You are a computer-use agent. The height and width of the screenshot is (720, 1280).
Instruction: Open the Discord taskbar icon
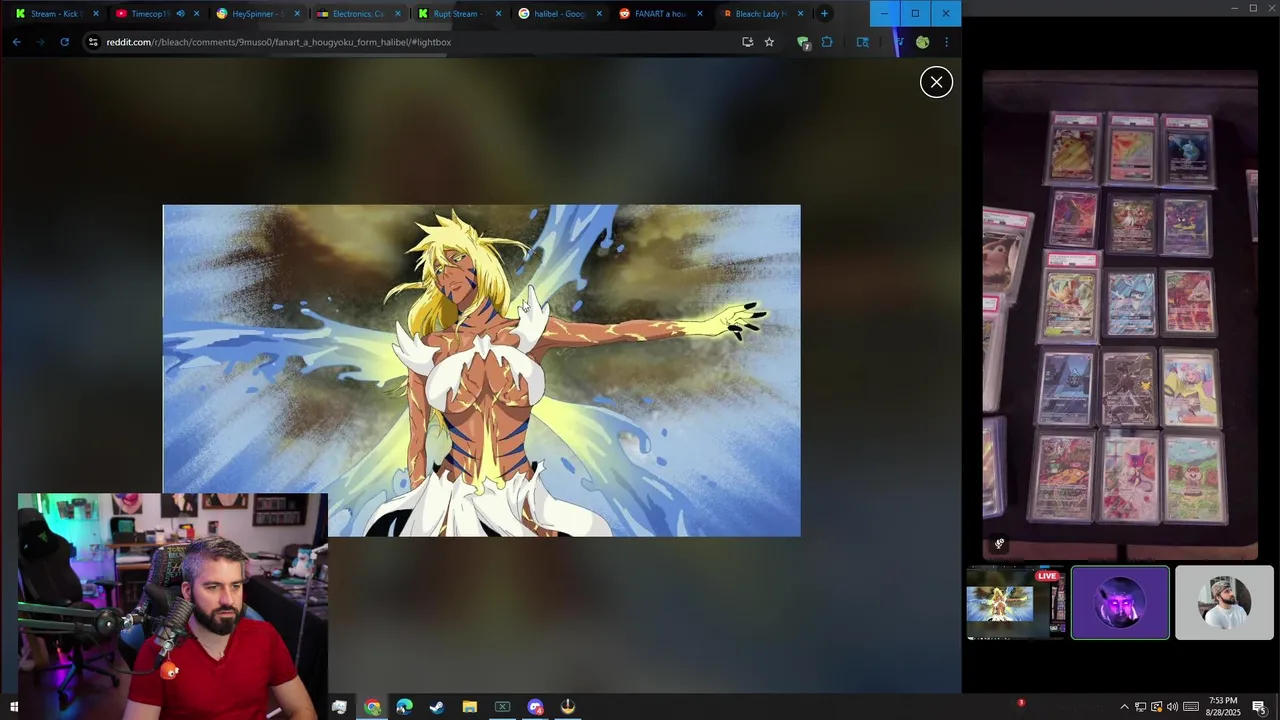535,707
